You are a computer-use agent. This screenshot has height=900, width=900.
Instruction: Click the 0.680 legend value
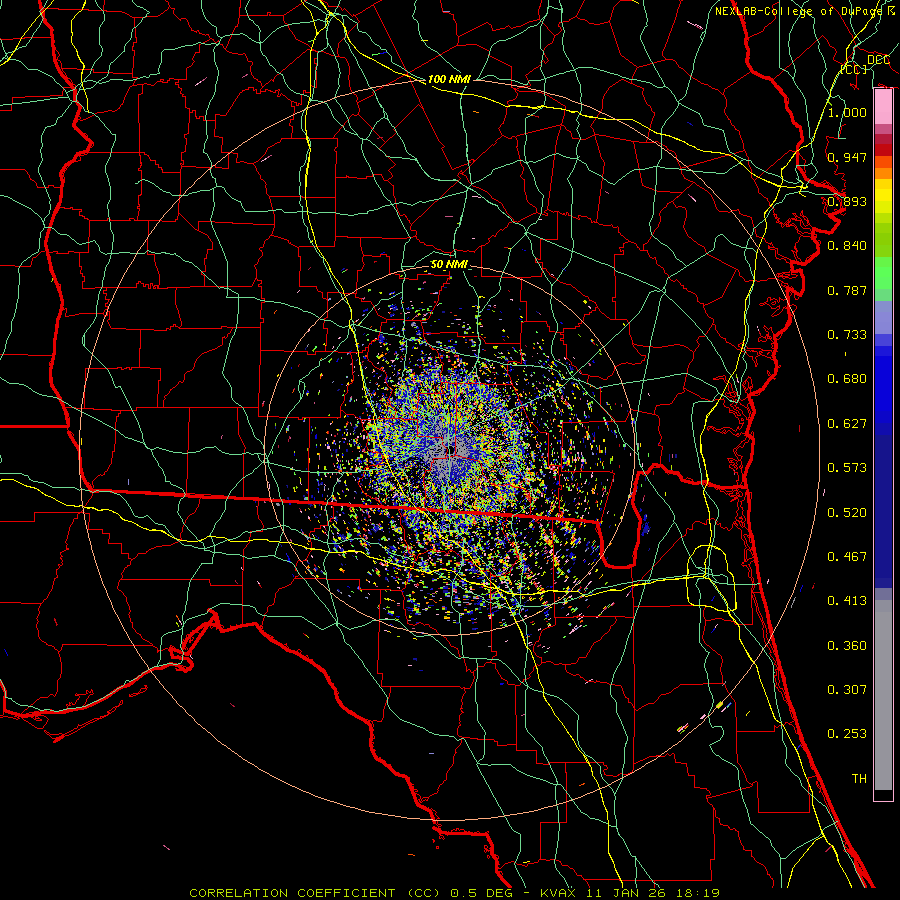[x=847, y=379]
